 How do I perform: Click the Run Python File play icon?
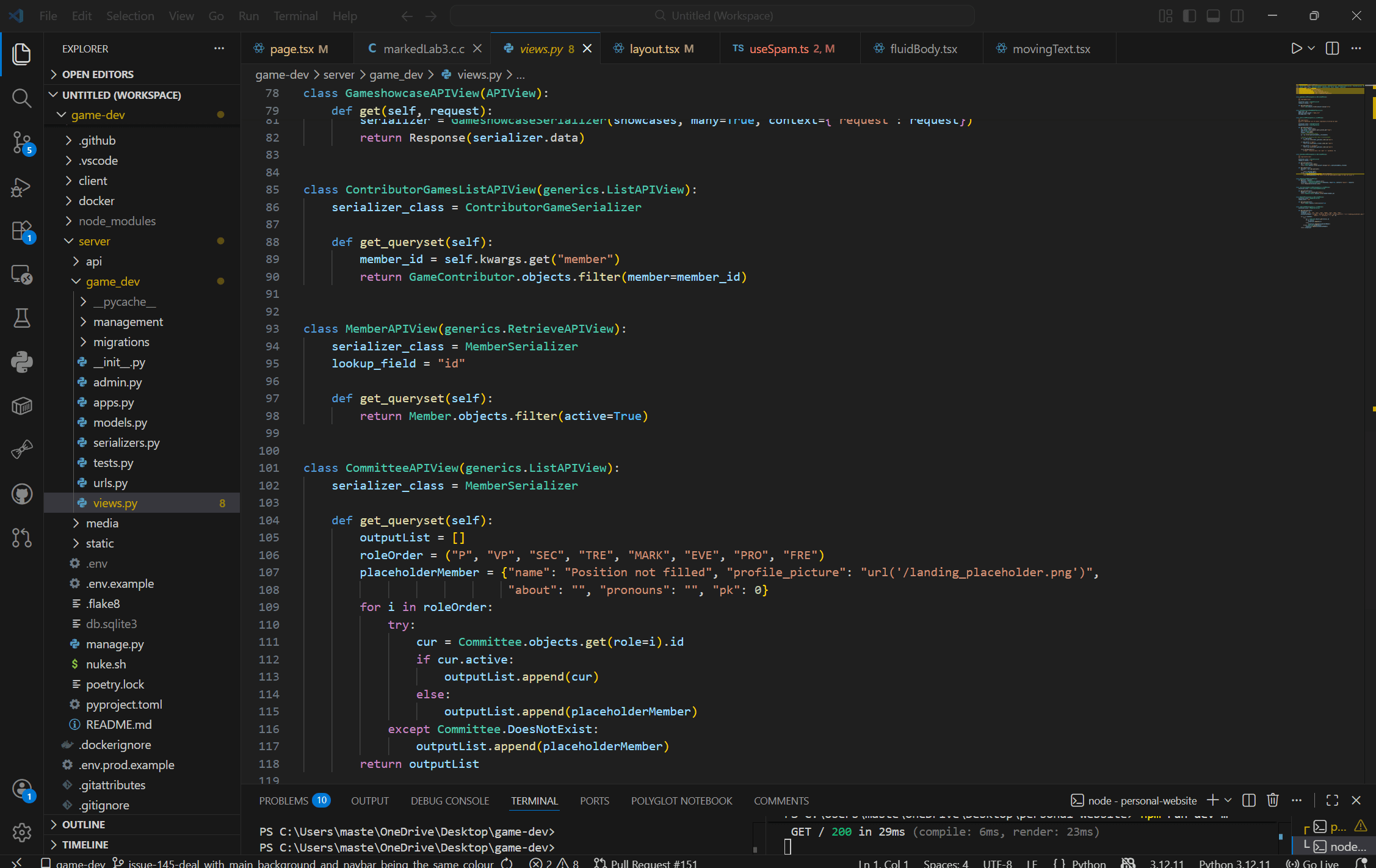tap(1295, 48)
